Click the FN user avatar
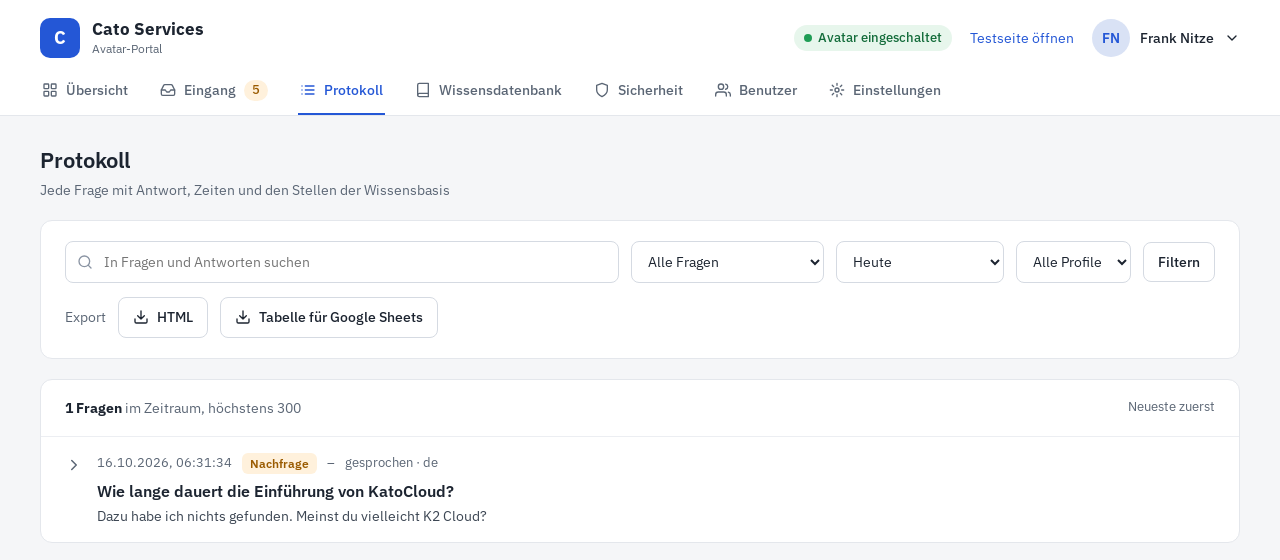 coord(1111,38)
